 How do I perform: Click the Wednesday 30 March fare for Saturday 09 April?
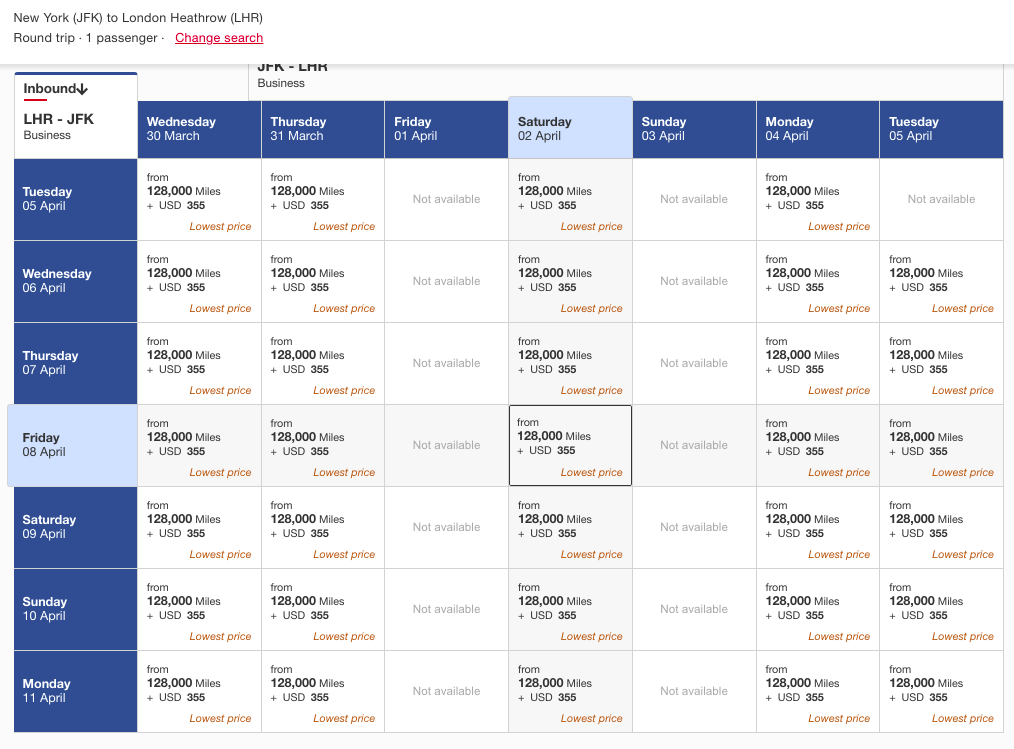click(x=199, y=526)
